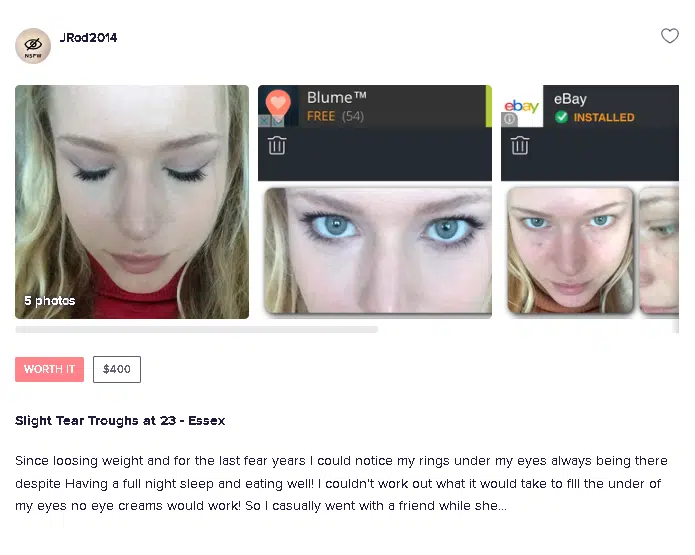Open JRod2014's profile from the username

[88, 38]
